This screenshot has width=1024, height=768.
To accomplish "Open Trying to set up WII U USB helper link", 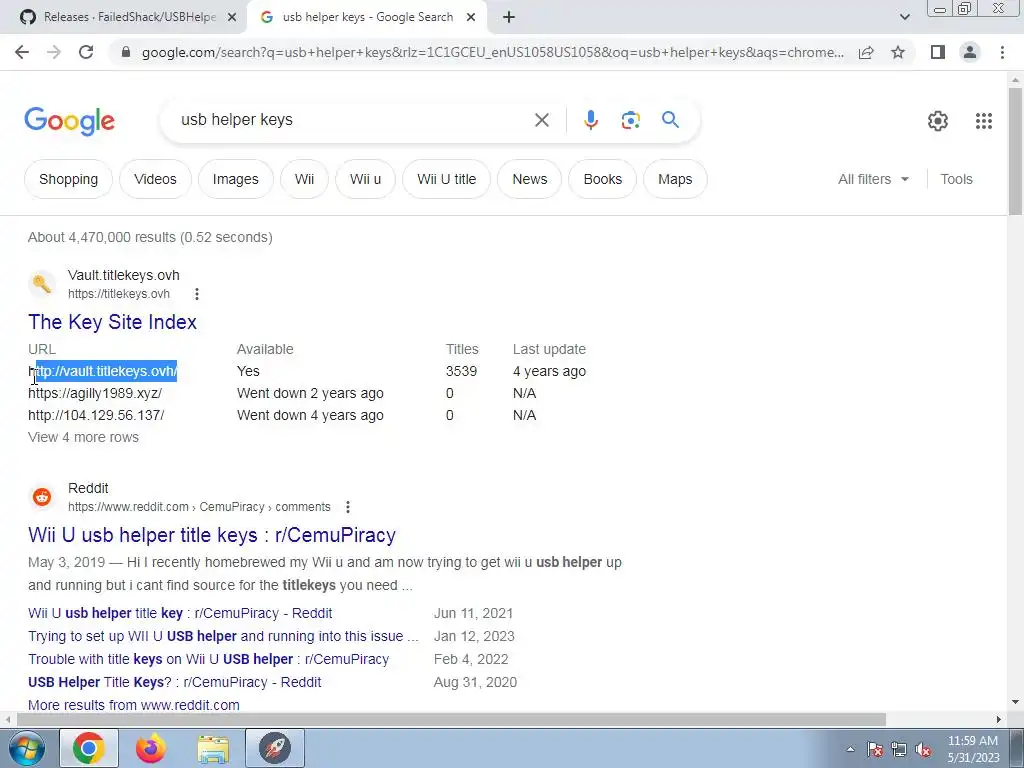I will [x=223, y=637].
